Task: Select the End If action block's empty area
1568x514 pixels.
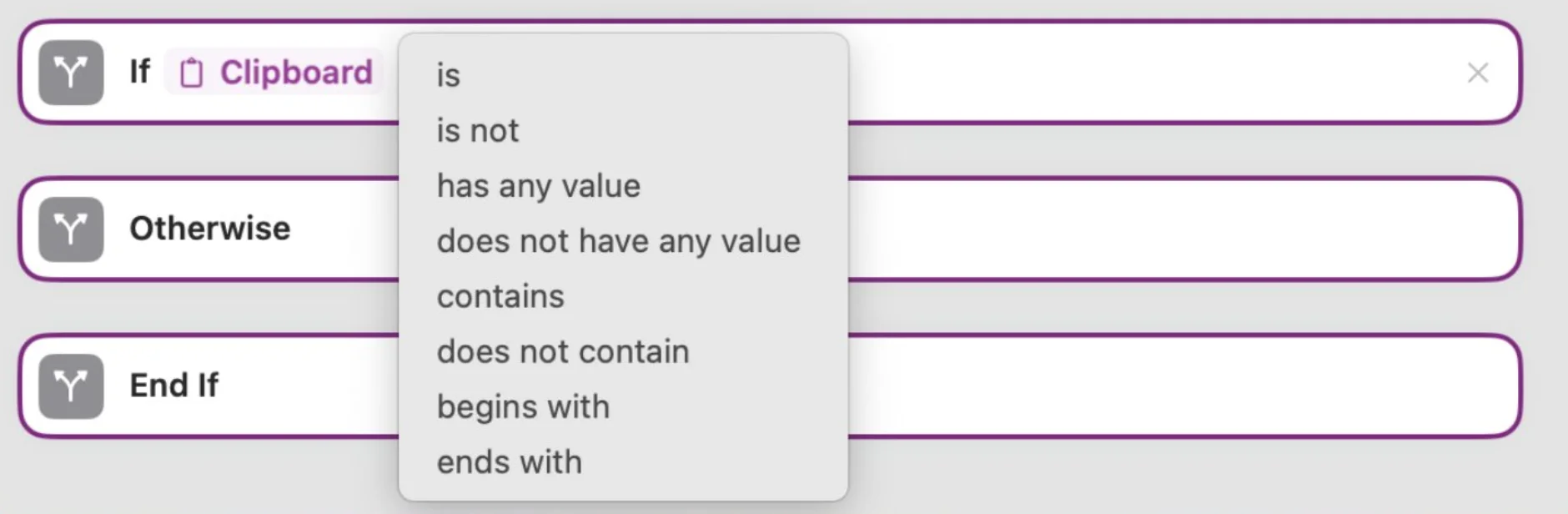Action: click(x=1168, y=386)
